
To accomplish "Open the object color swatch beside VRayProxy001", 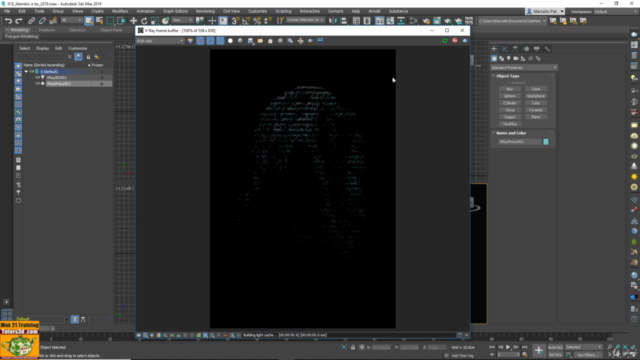I will pos(546,142).
